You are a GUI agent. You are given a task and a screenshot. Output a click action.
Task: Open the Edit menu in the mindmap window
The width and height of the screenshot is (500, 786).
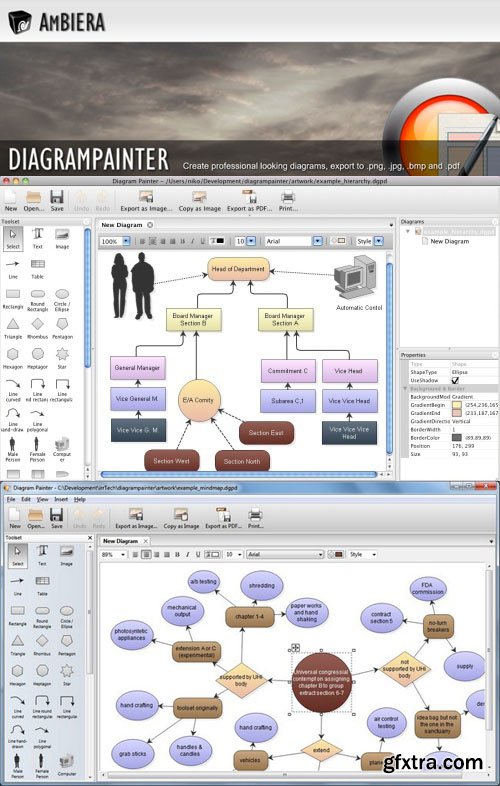[26, 499]
